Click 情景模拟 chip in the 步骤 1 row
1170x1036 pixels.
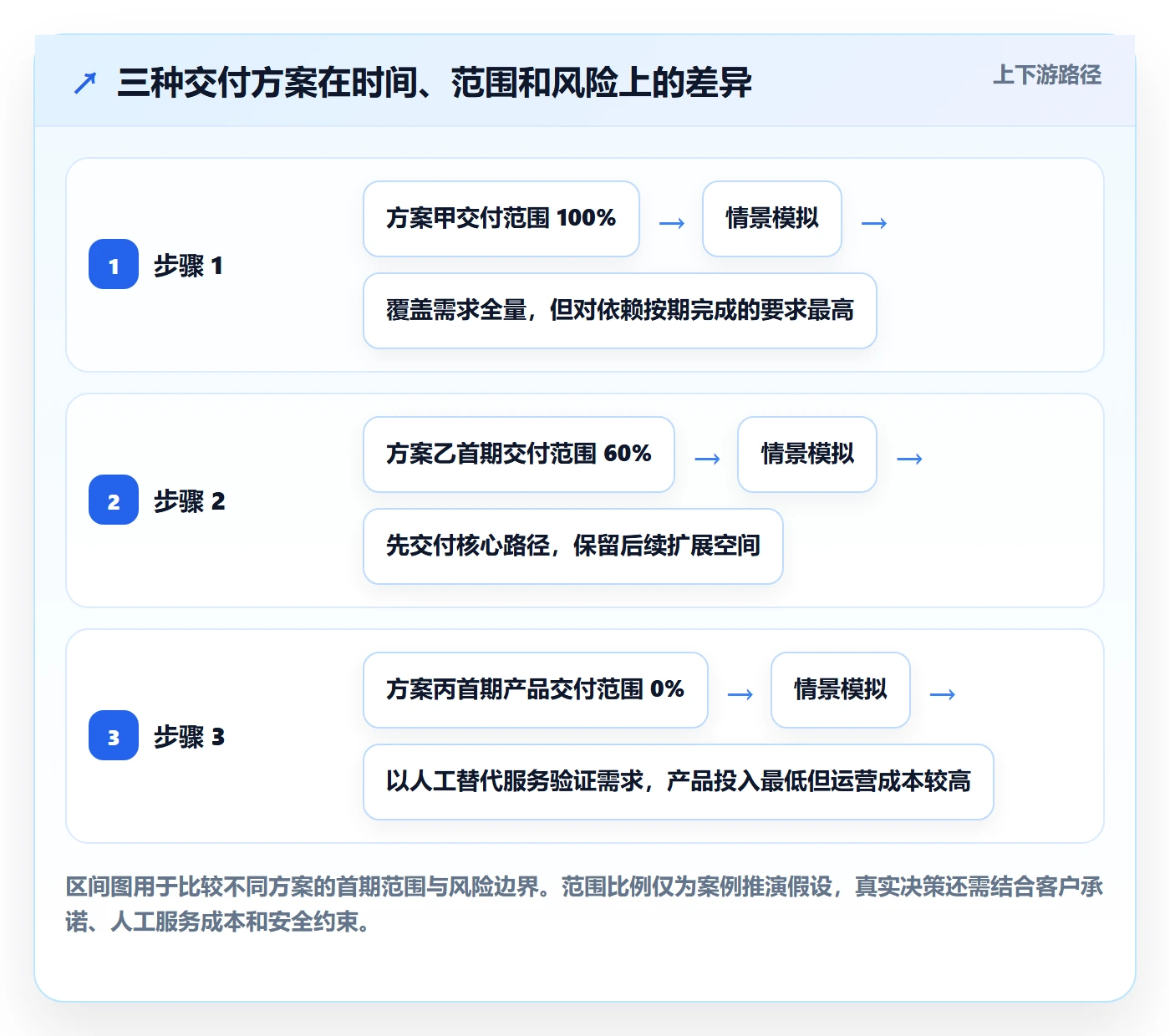772,219
